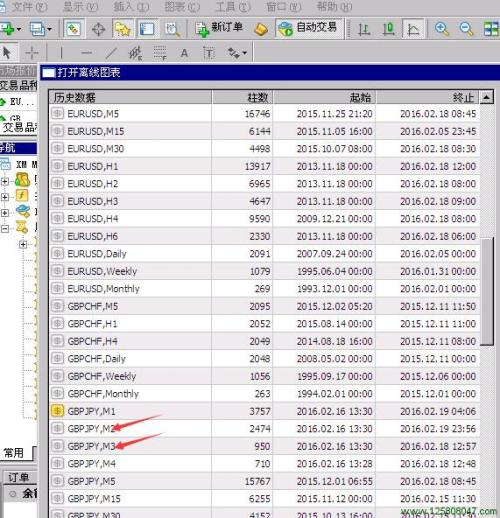Select the text label A tool

(x=184, y=53)
